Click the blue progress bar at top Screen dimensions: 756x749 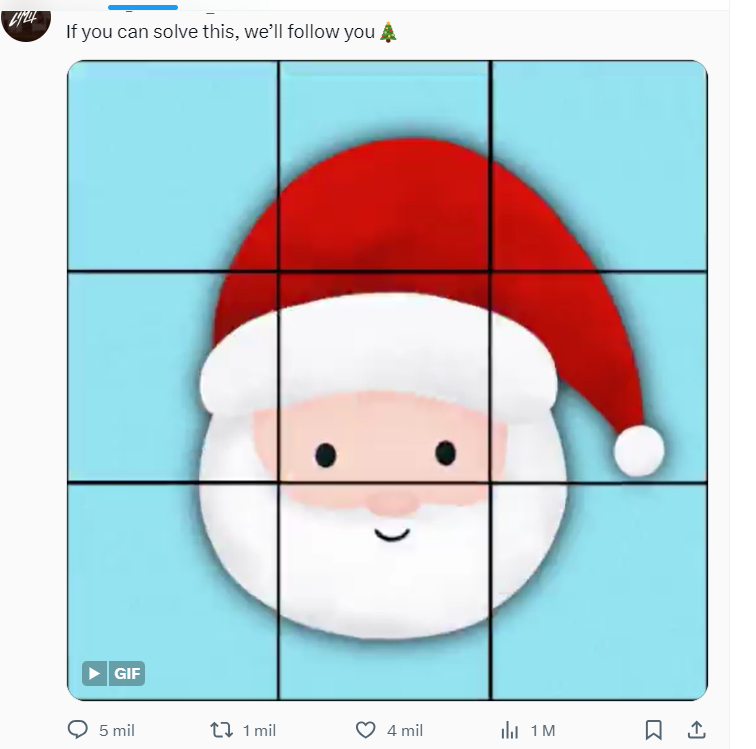(143, 7)
